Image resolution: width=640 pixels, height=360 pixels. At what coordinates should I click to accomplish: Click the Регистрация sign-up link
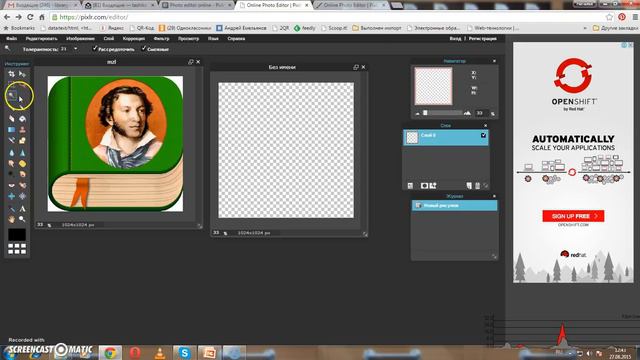pyautogui.click(x=483, y=38)
